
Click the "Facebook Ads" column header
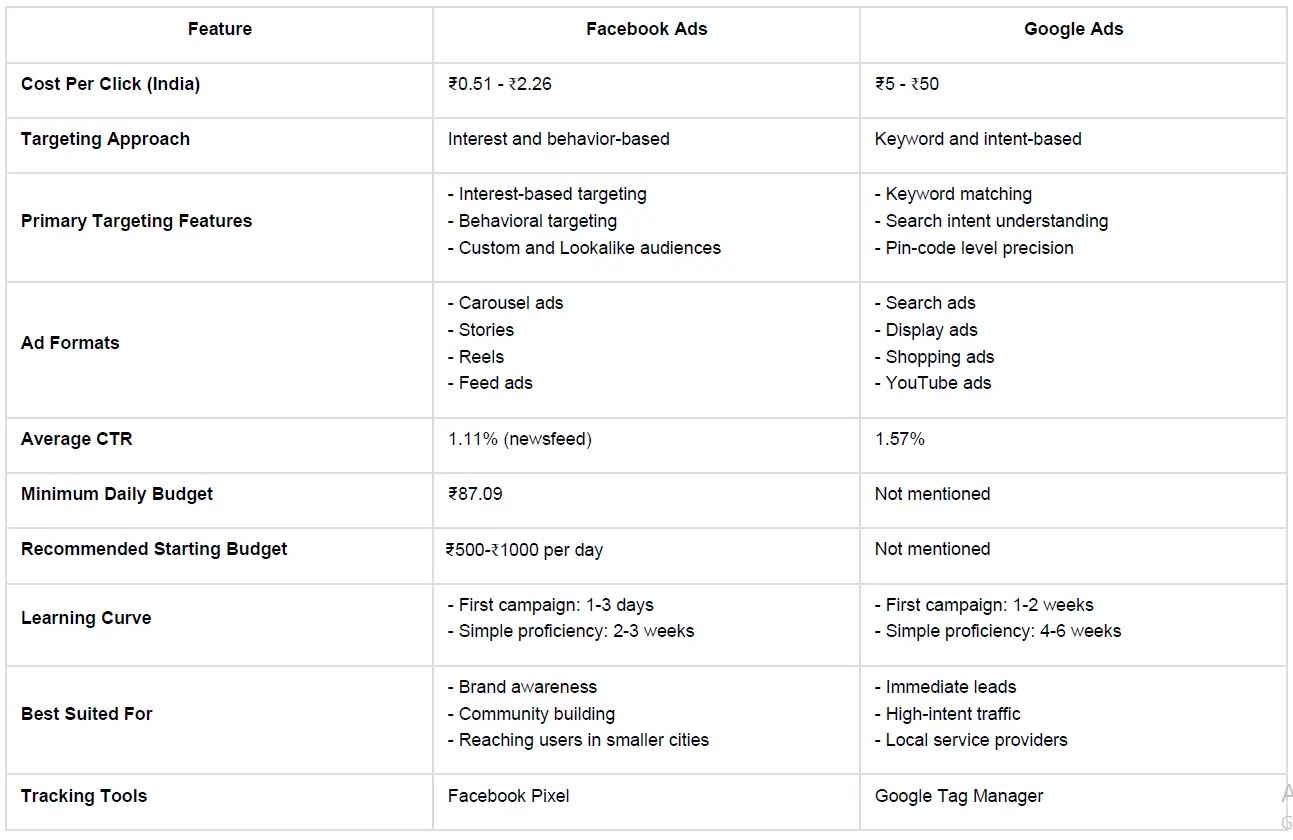(x=646, y=30)
